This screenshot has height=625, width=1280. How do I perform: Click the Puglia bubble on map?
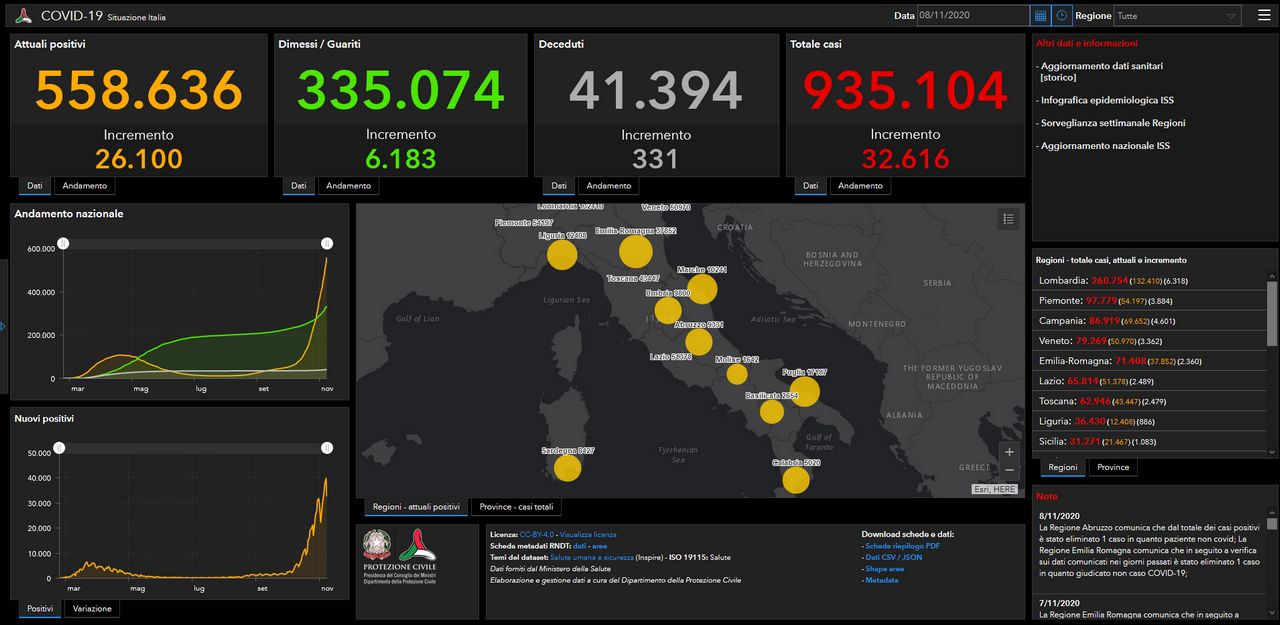[x=804, y=391]
